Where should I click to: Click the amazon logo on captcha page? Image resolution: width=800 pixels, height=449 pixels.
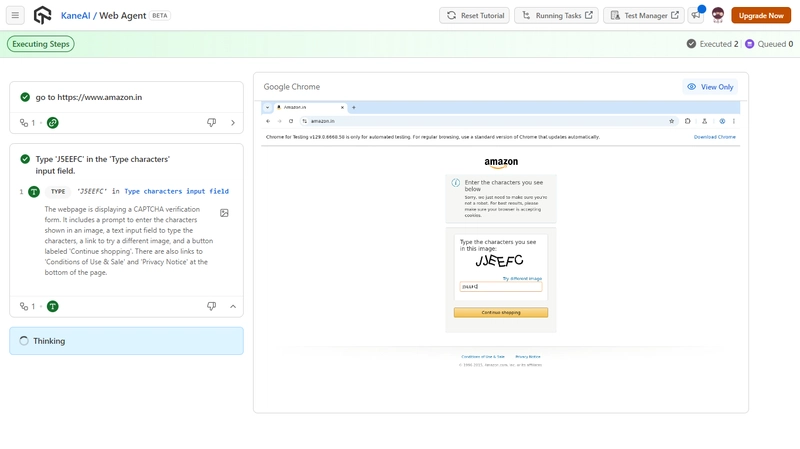click(x=501, y=163)
